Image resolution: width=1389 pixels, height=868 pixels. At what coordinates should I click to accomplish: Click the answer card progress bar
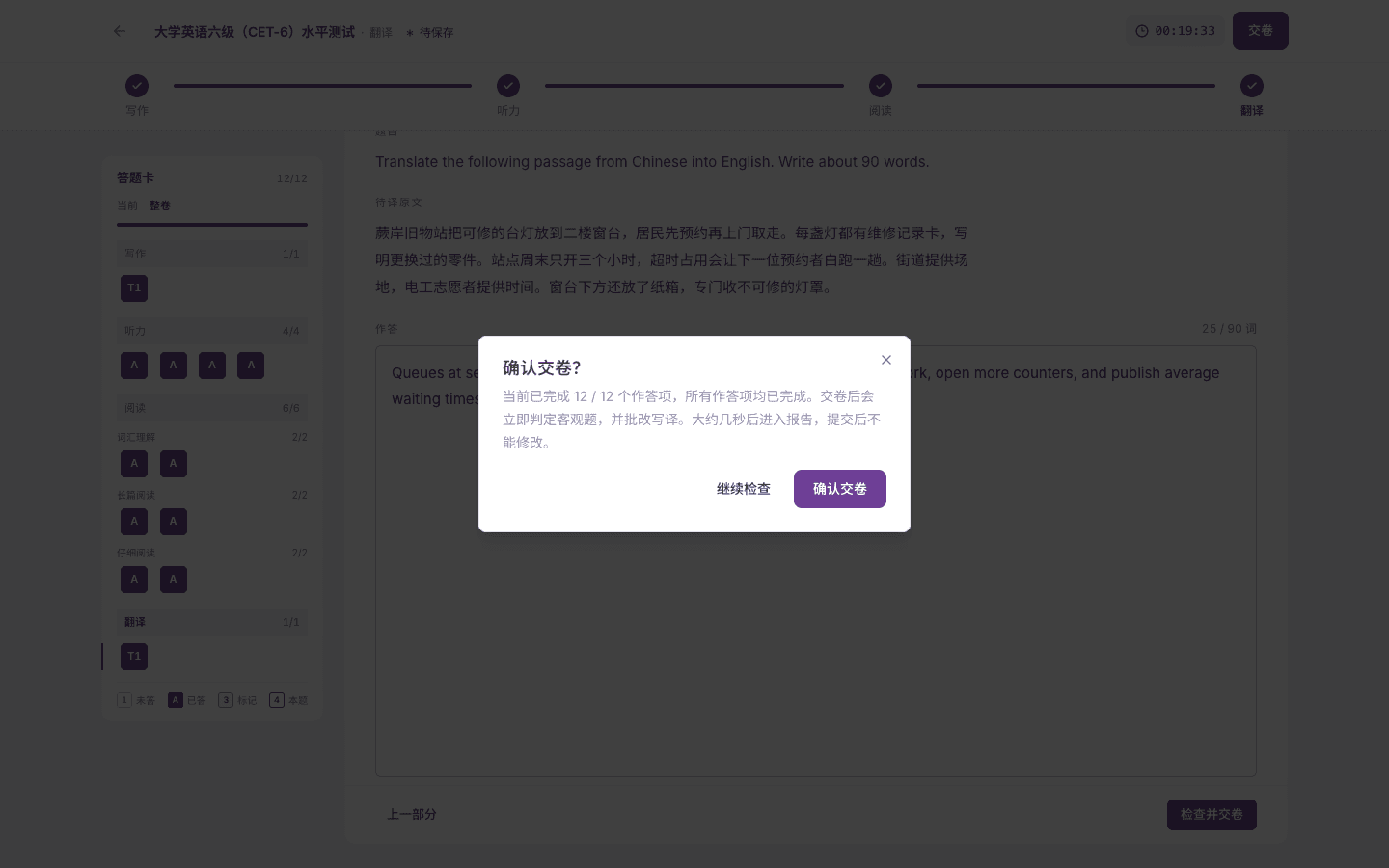pos(212,225)
